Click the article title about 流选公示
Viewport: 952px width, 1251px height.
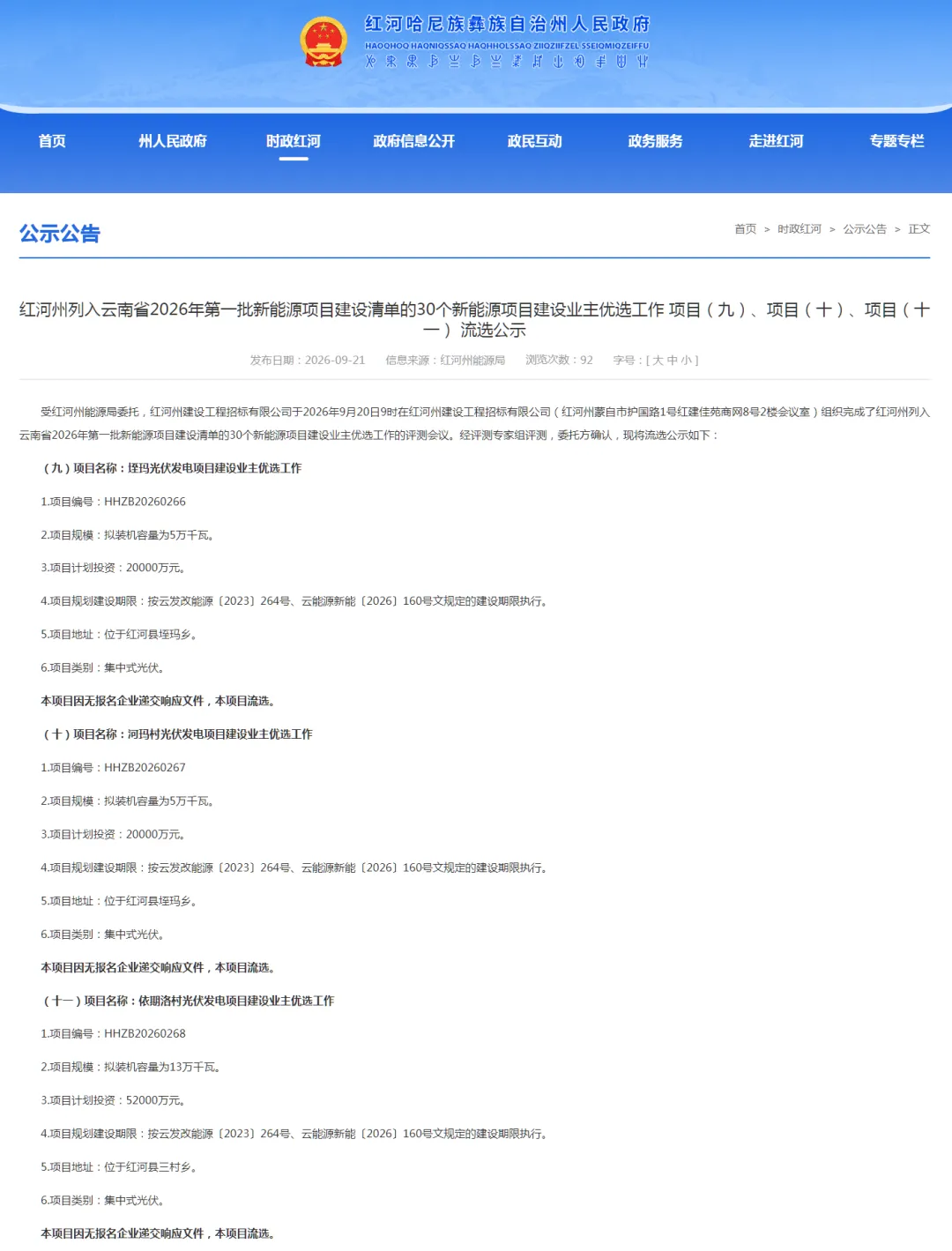coord(474,319)
